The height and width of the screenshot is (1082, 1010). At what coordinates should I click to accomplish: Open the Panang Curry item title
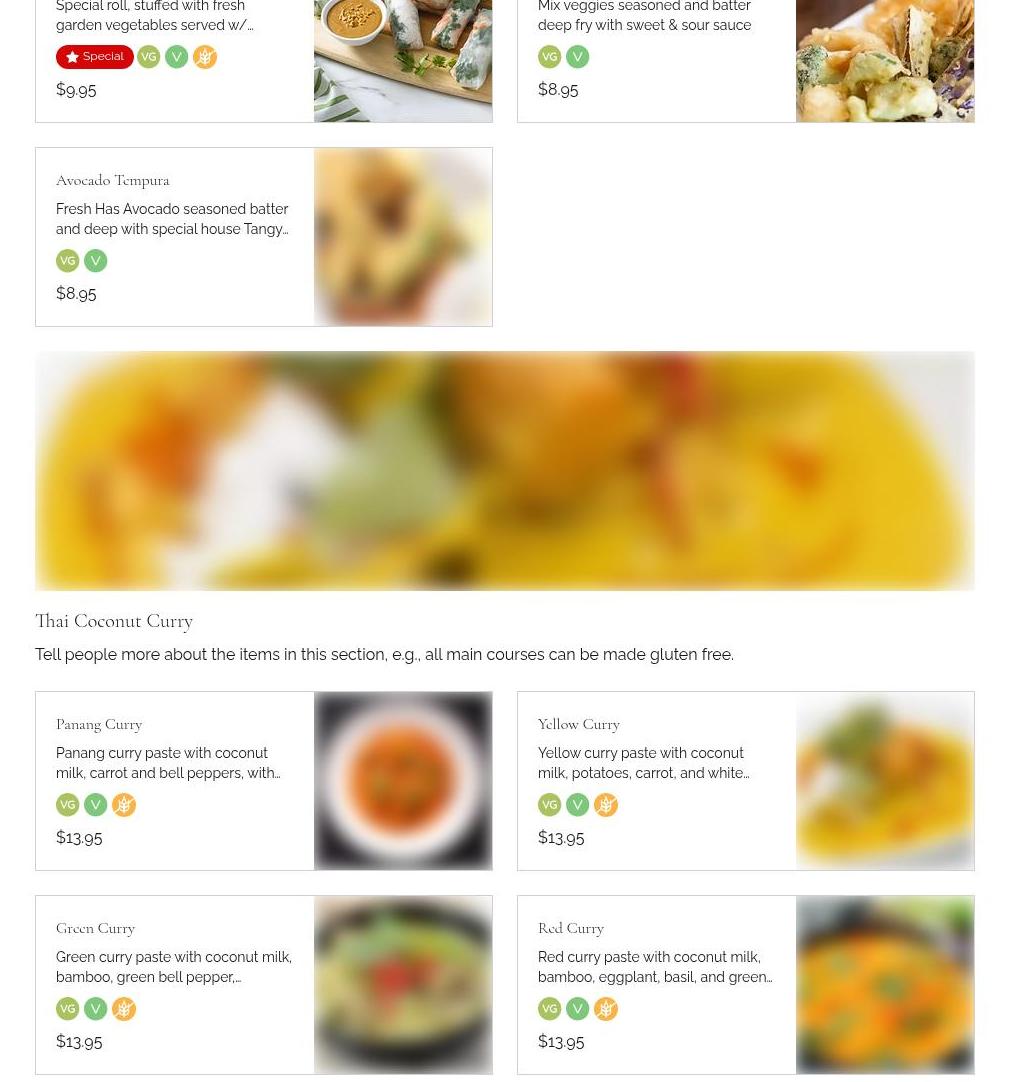(99, 725)
